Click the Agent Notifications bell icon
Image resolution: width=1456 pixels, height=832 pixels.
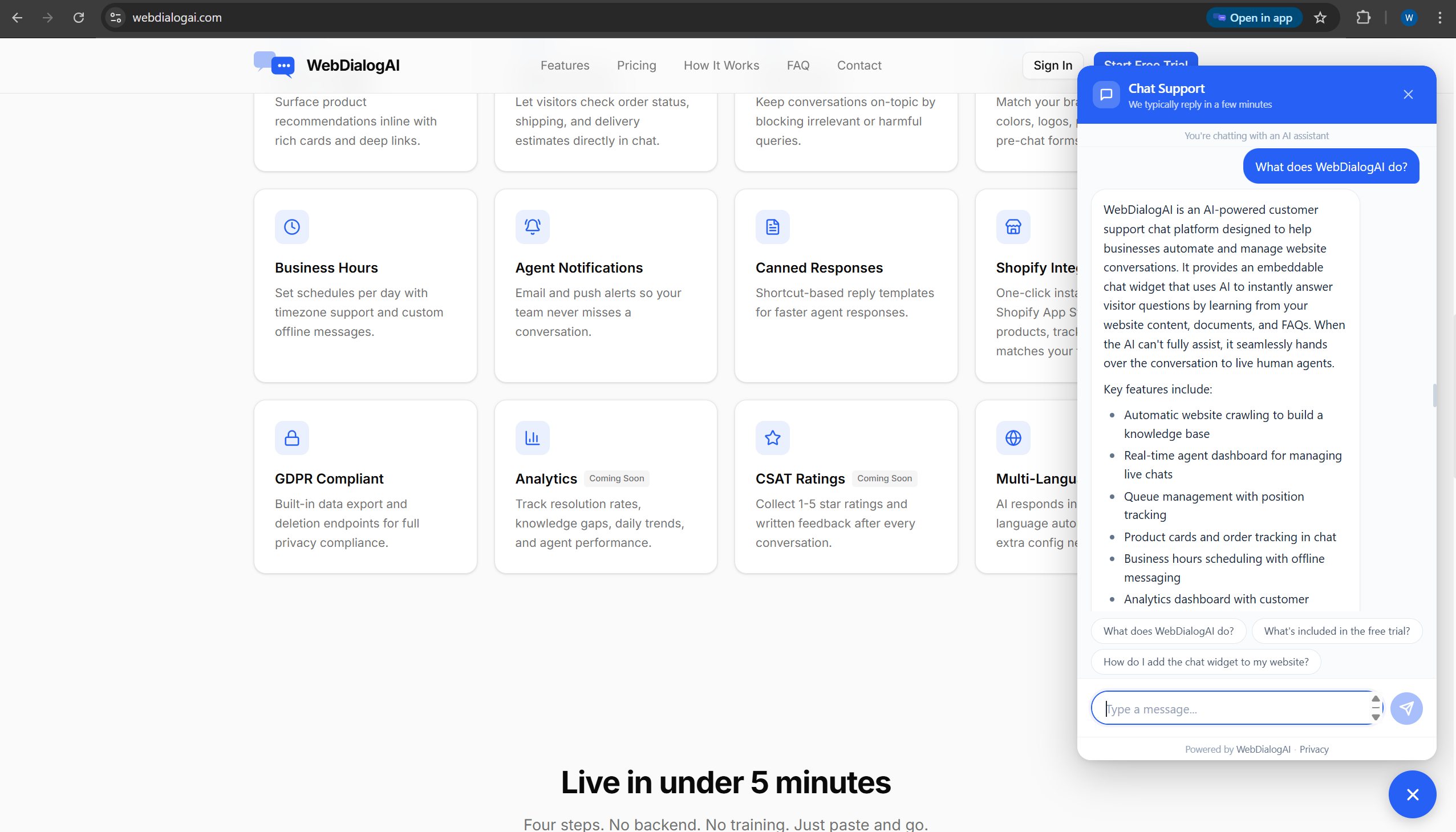click(532, 227)
